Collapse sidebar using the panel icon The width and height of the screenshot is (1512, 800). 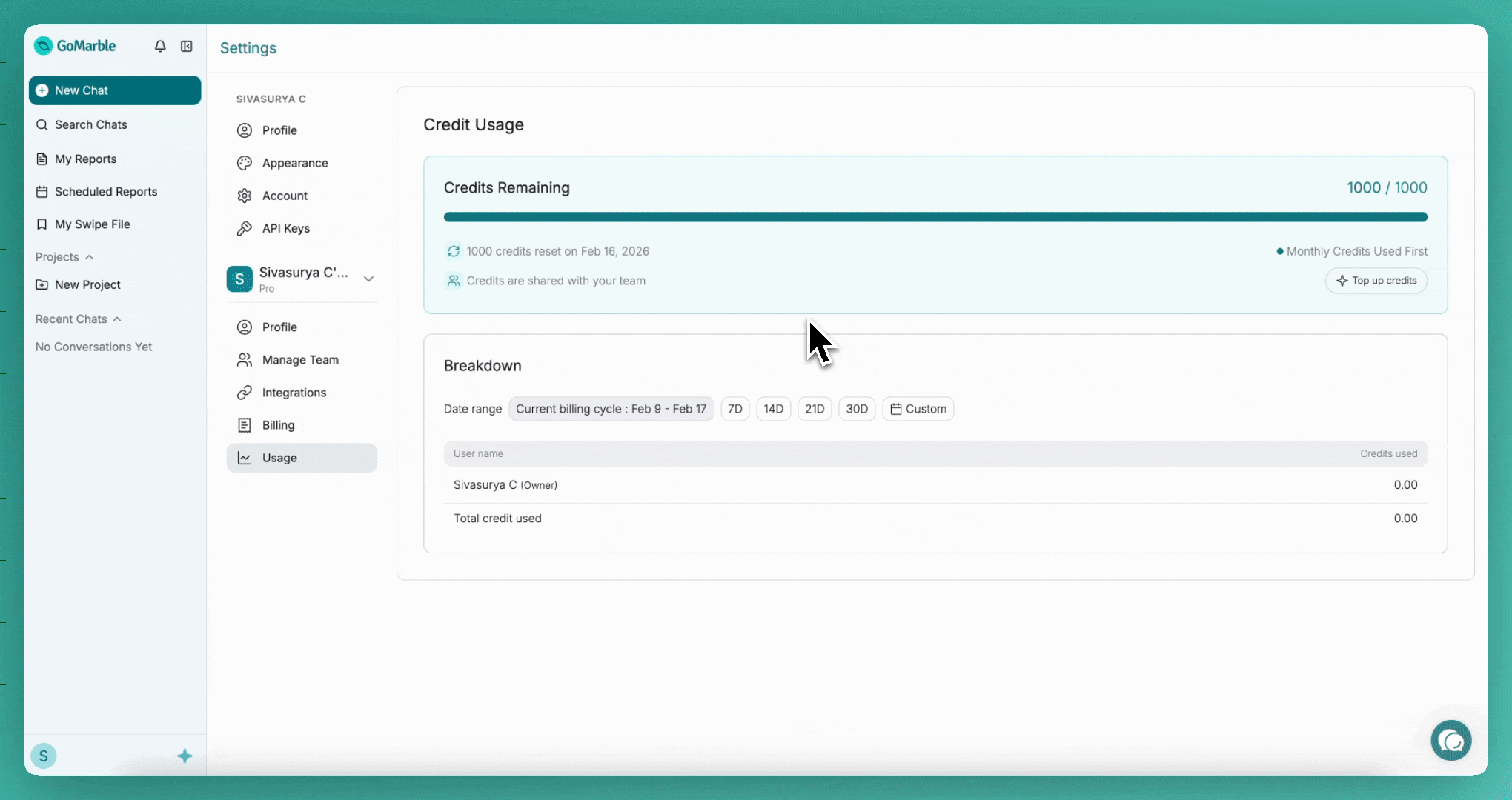(x=187, y=47)
